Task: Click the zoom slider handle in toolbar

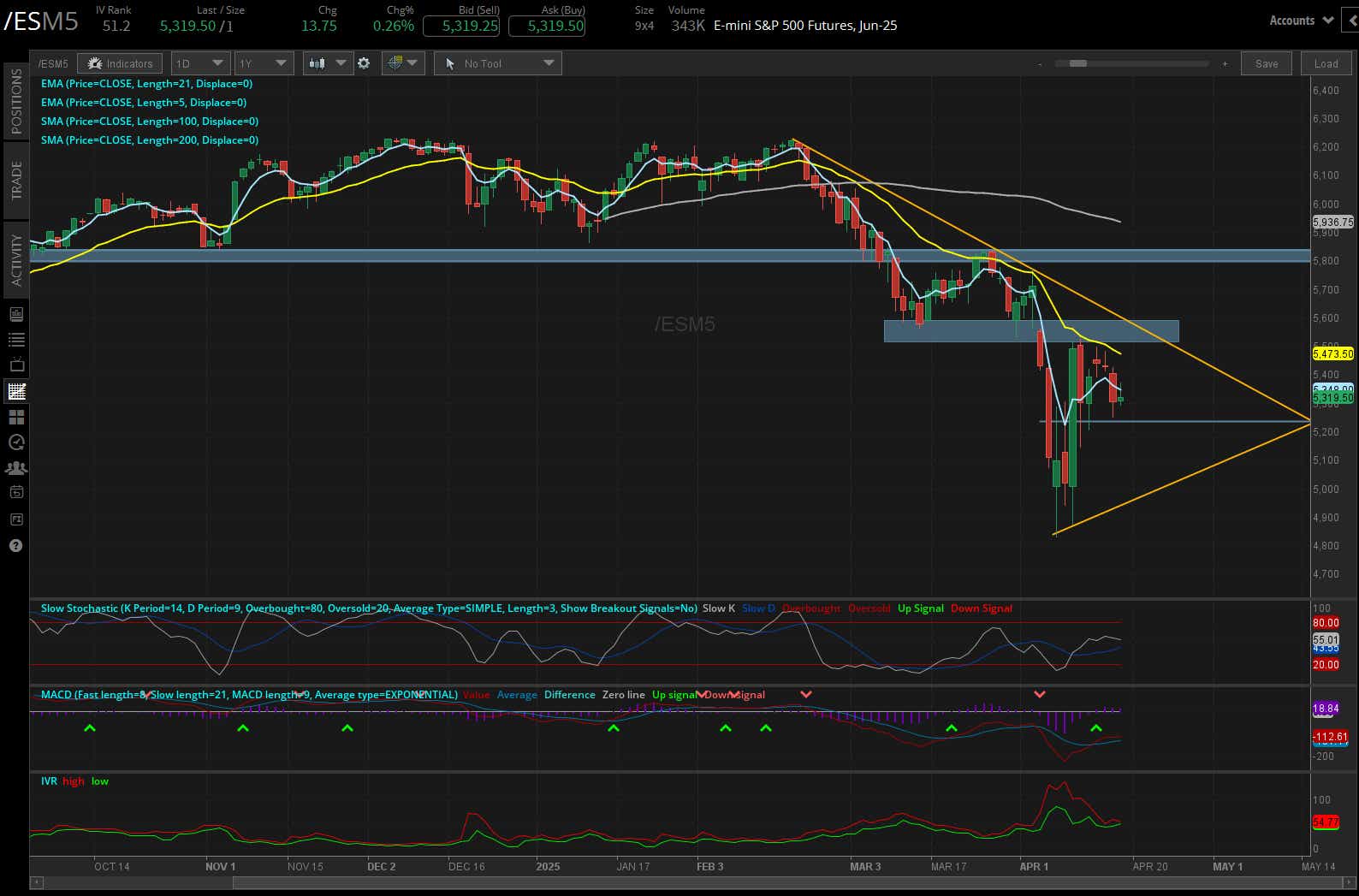Action: pos(1078,63)
